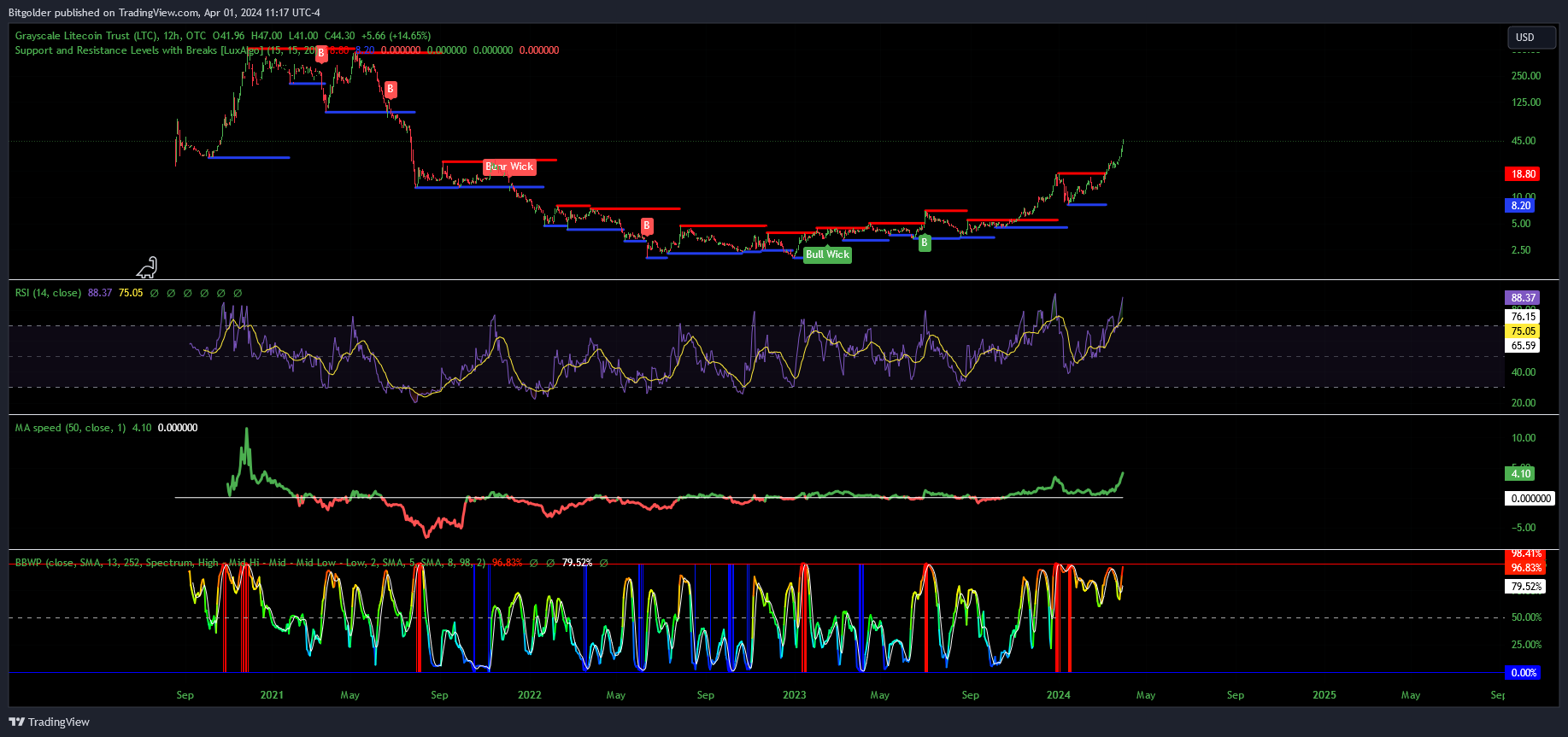Click the RSI (14, close) indicator label

(48, 293)
